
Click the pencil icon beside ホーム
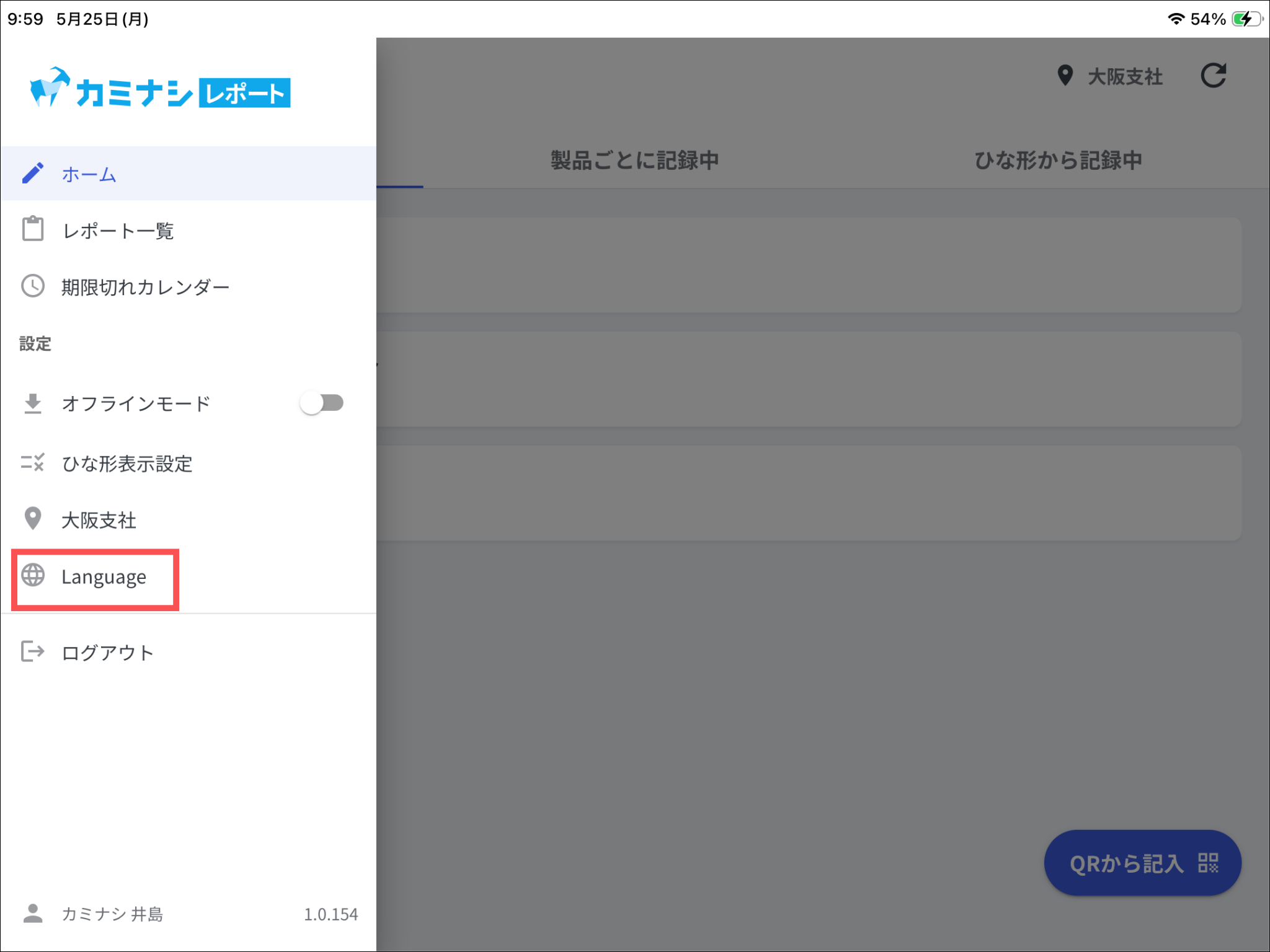click(33, 174)
